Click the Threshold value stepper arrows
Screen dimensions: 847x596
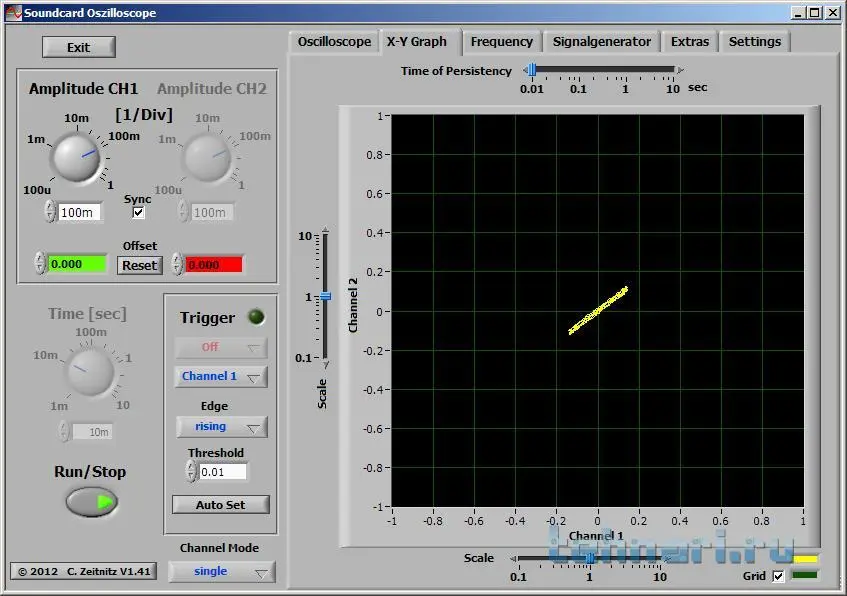click(193, 471)
